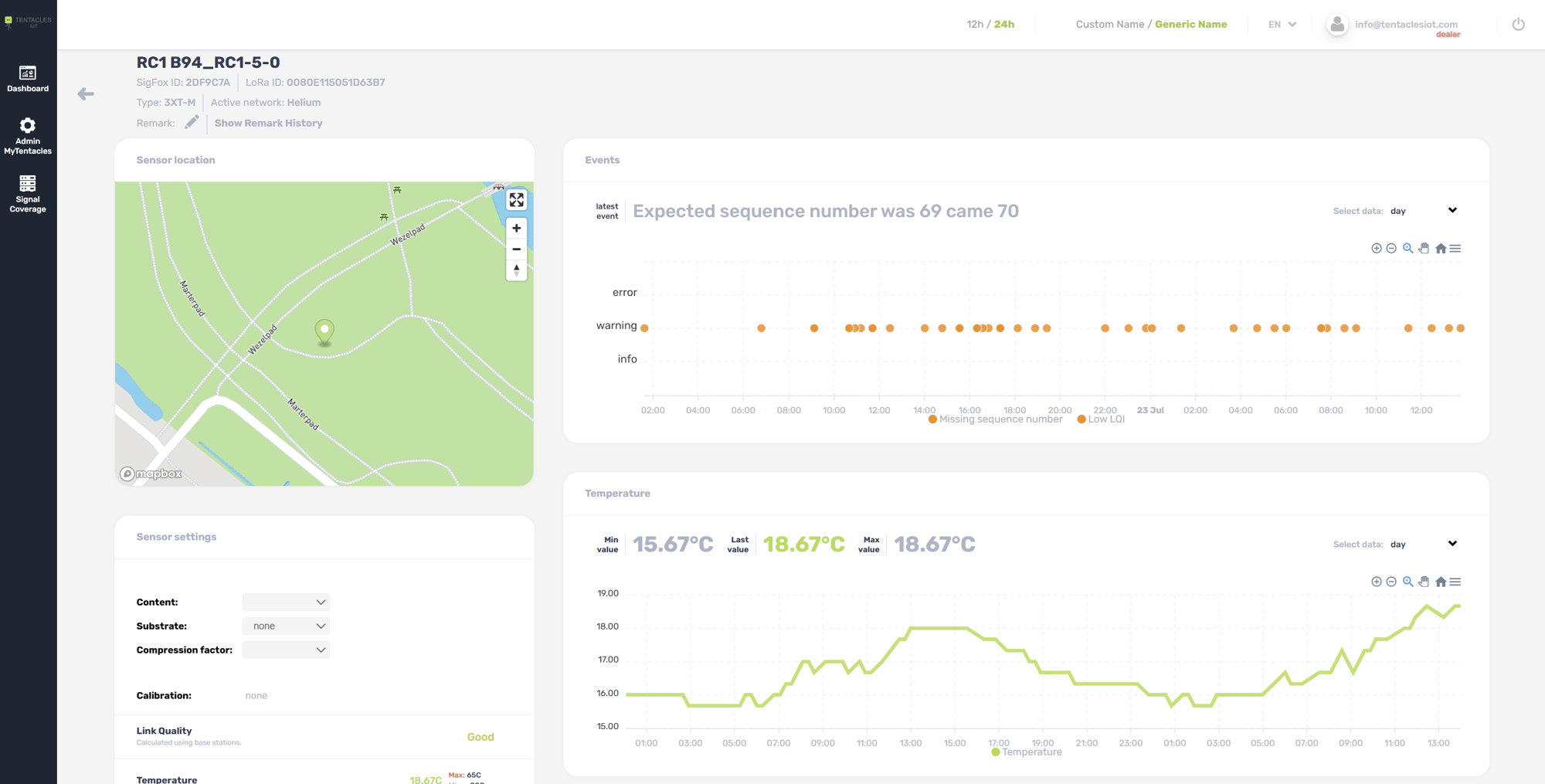This screenshot has height=784, width=1545.
Task: Expand the map to fullscreen
Action: point(516,200)
